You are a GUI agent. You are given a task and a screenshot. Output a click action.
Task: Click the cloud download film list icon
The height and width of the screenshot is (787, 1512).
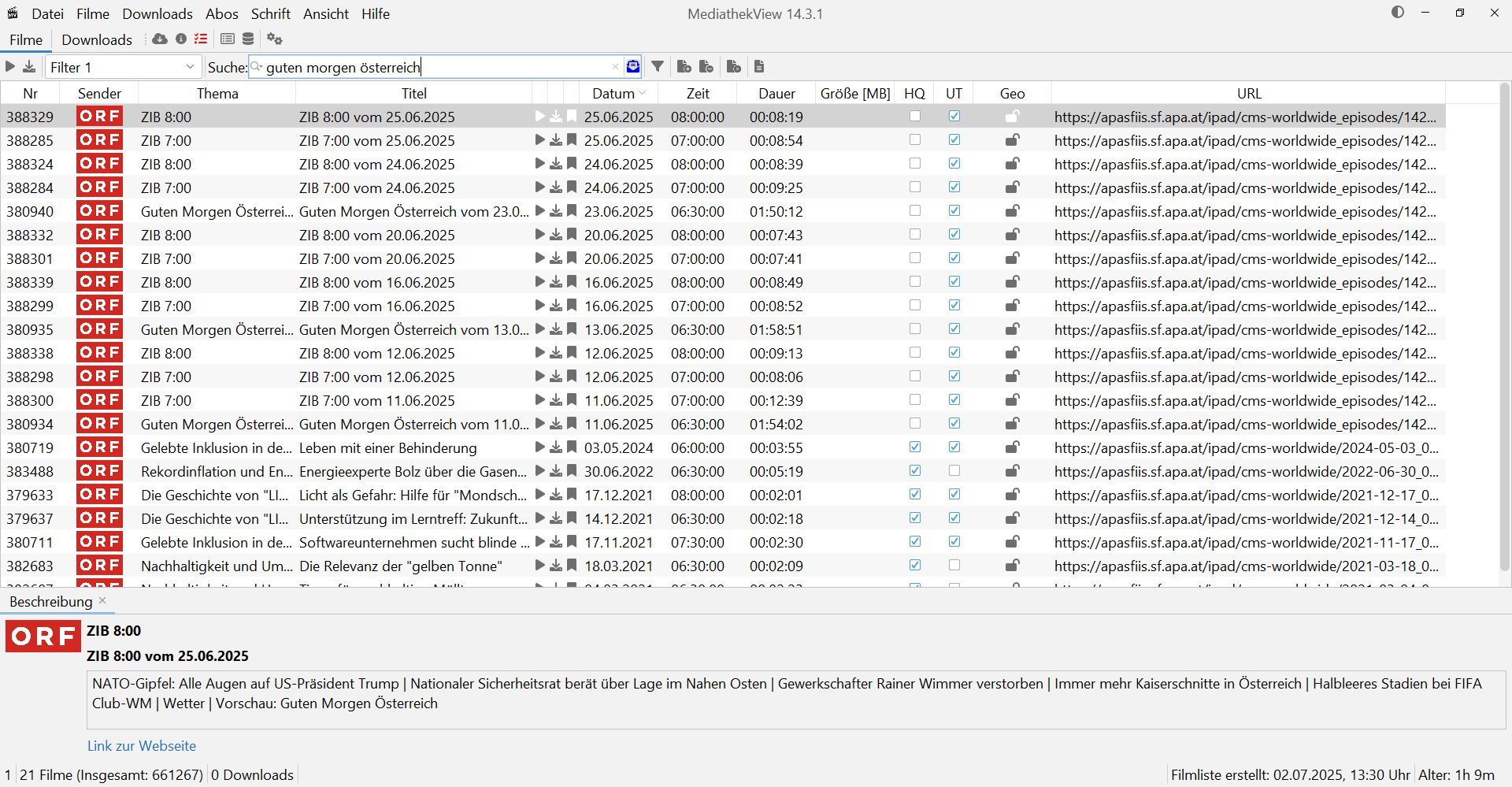click(x=160, y=39)
